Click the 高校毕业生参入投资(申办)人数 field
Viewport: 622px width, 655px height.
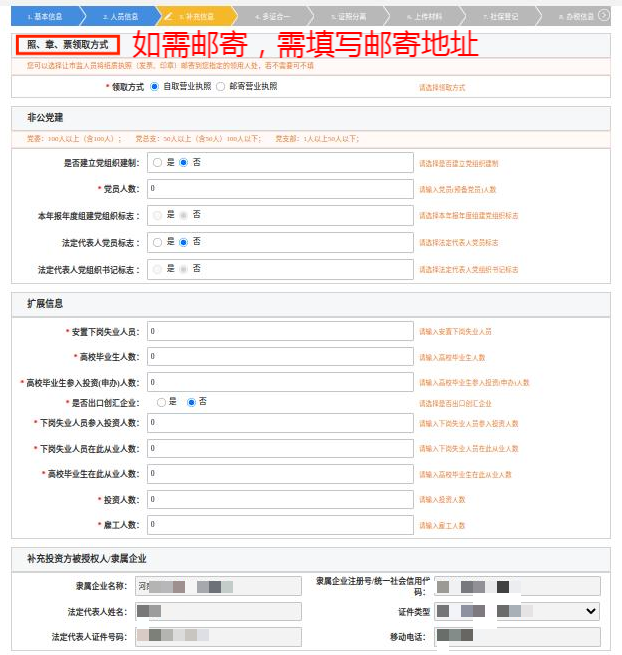(280, 382)
